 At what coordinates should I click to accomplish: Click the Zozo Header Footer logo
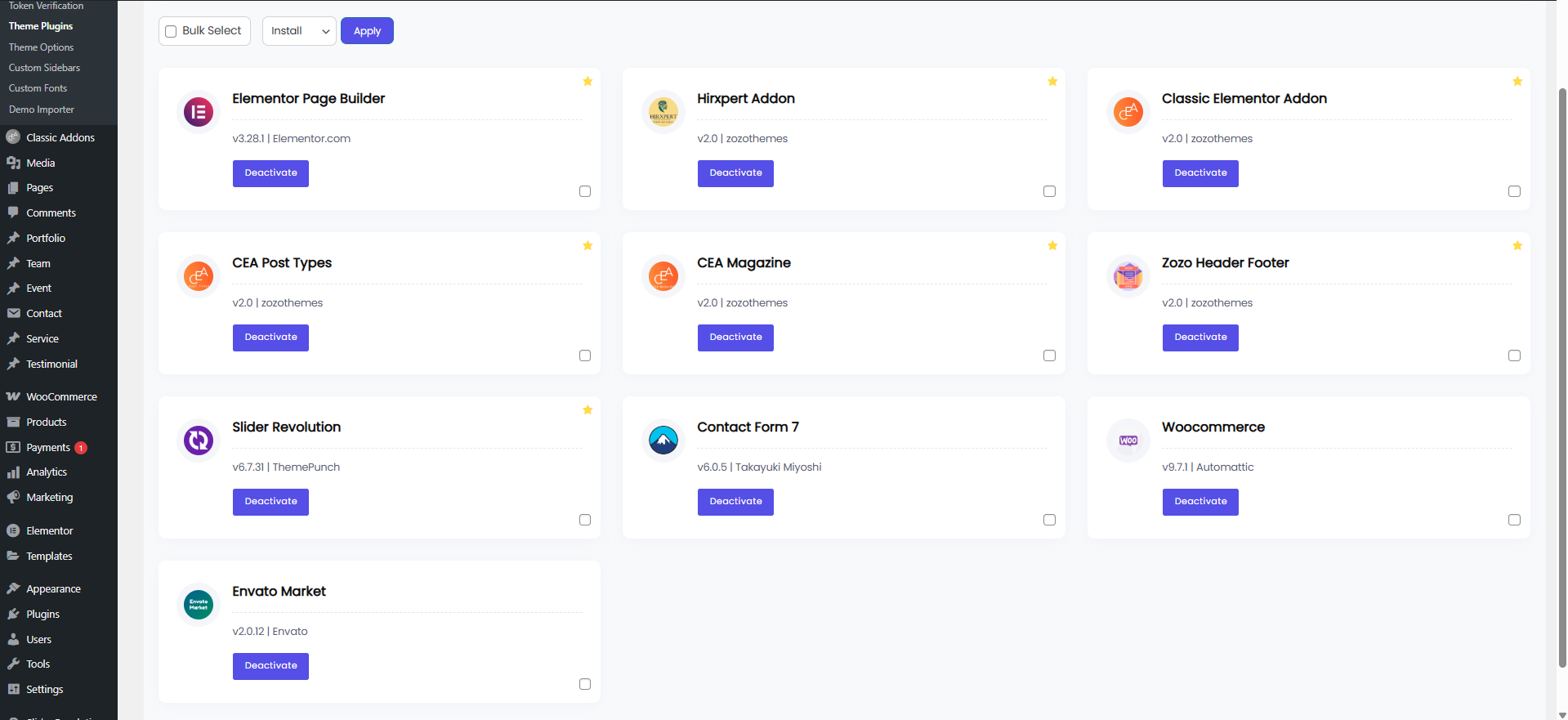click(x=1128, y=276)
